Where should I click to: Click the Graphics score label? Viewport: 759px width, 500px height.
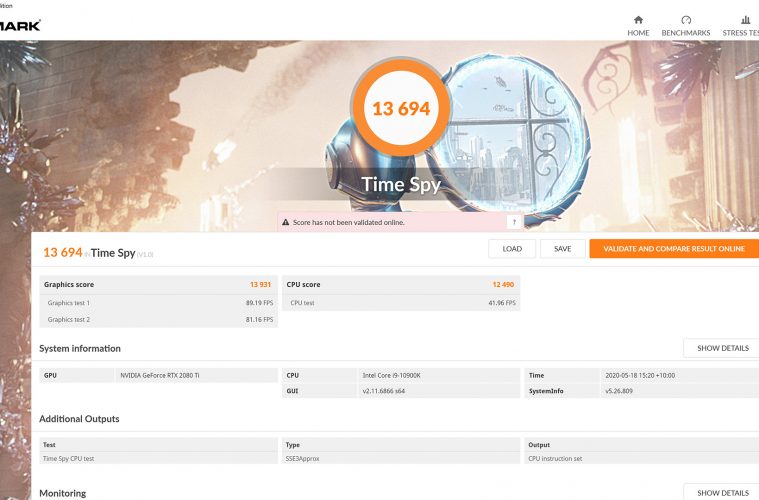(x=69, y=285)
